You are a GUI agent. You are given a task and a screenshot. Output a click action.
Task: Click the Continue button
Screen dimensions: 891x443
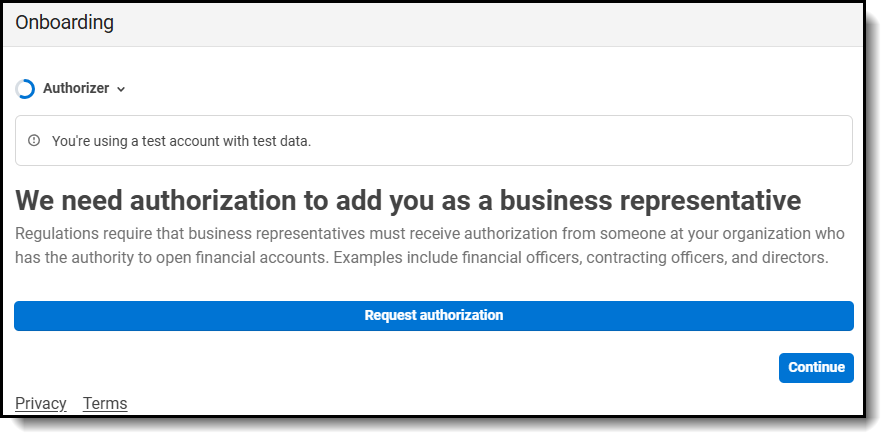point(816,367)
